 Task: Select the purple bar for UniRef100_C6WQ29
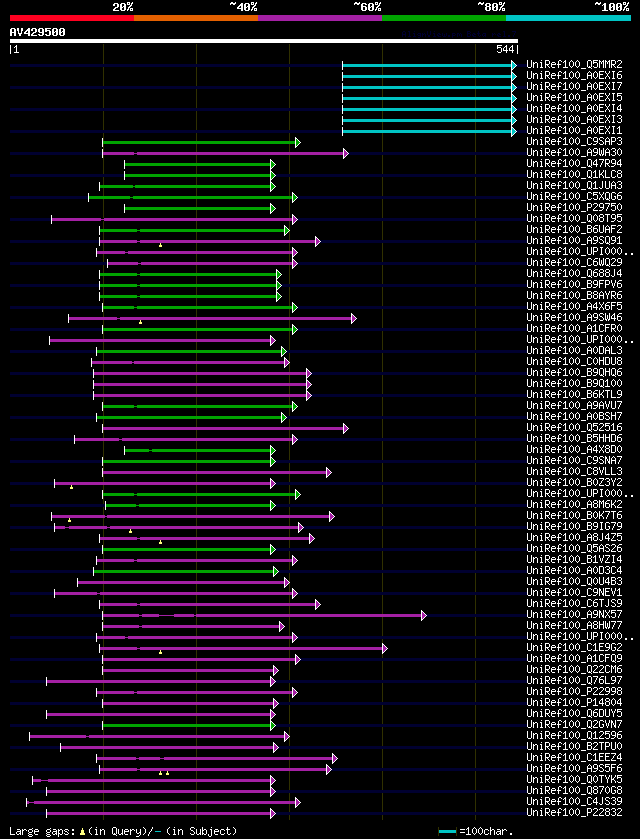[x=202, y=263]
